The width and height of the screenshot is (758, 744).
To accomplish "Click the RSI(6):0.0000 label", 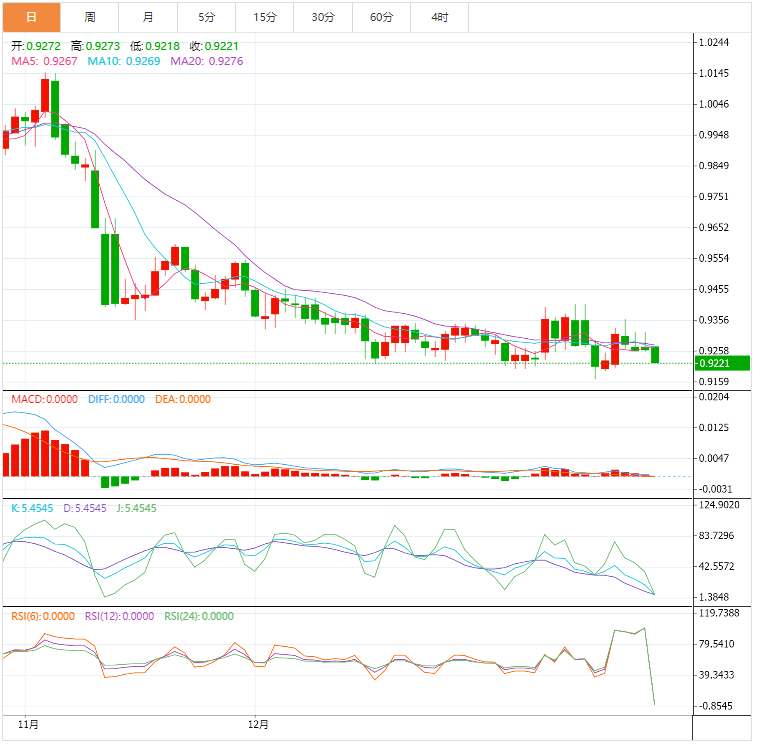I will coord(43,617).
